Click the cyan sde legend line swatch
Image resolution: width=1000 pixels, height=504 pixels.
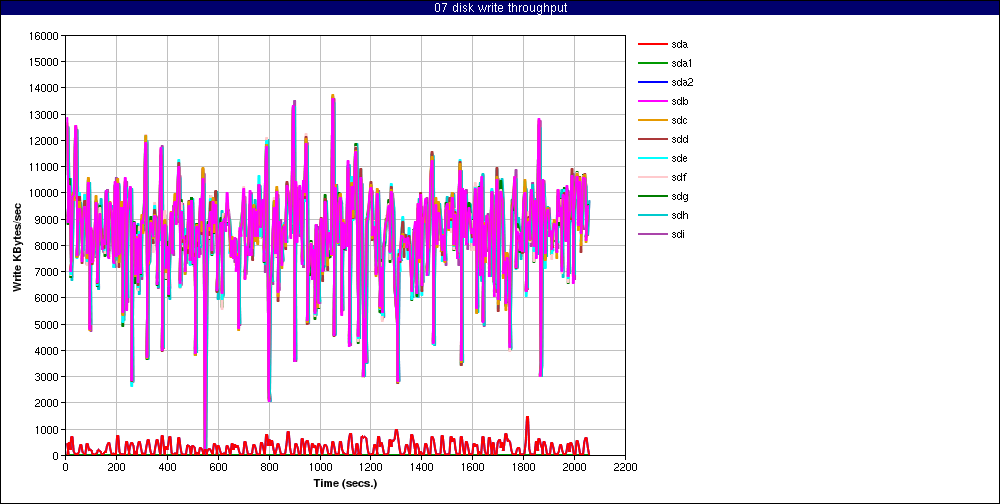652,158
